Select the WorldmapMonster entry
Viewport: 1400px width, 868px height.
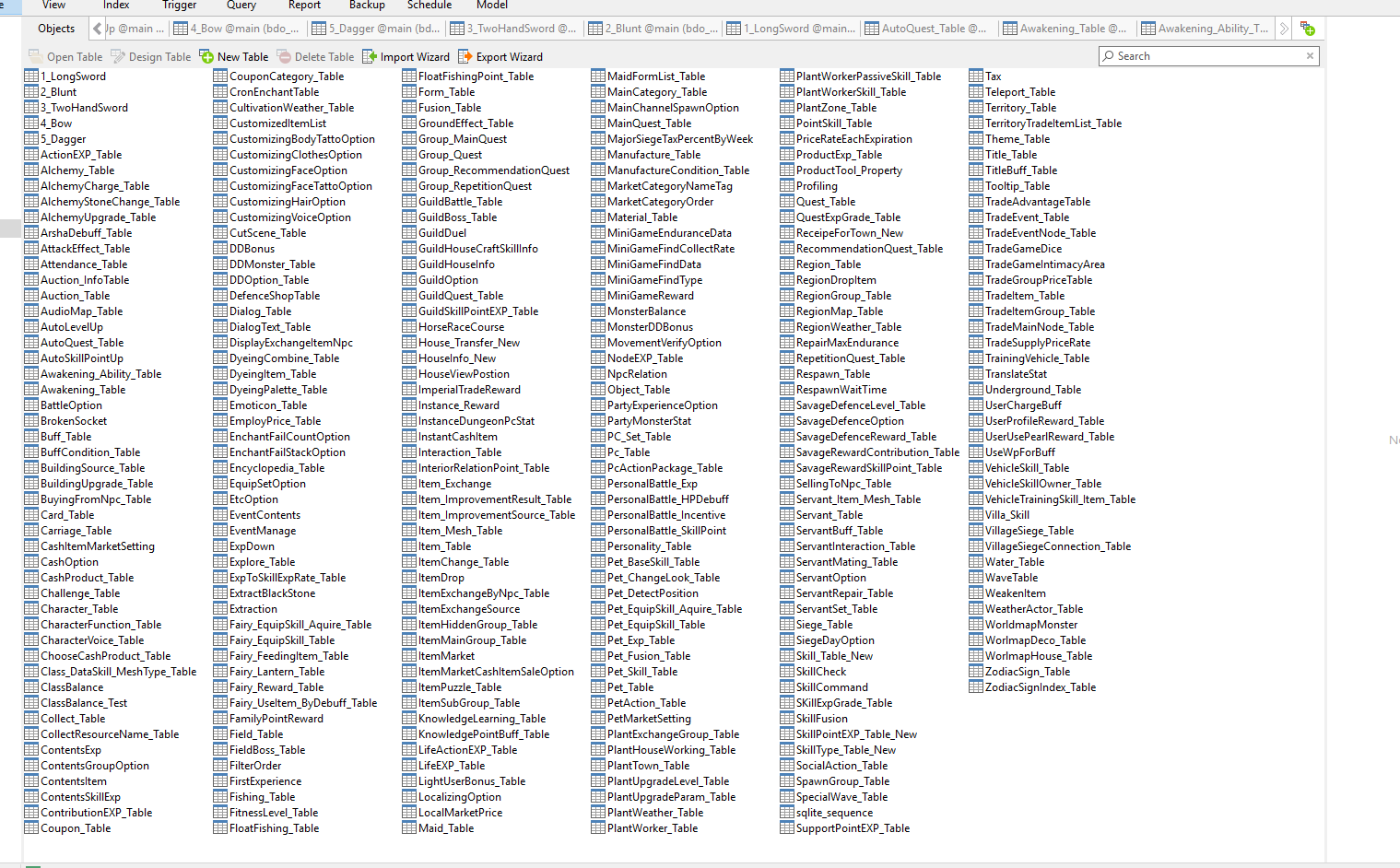[x=1031, y=625]
